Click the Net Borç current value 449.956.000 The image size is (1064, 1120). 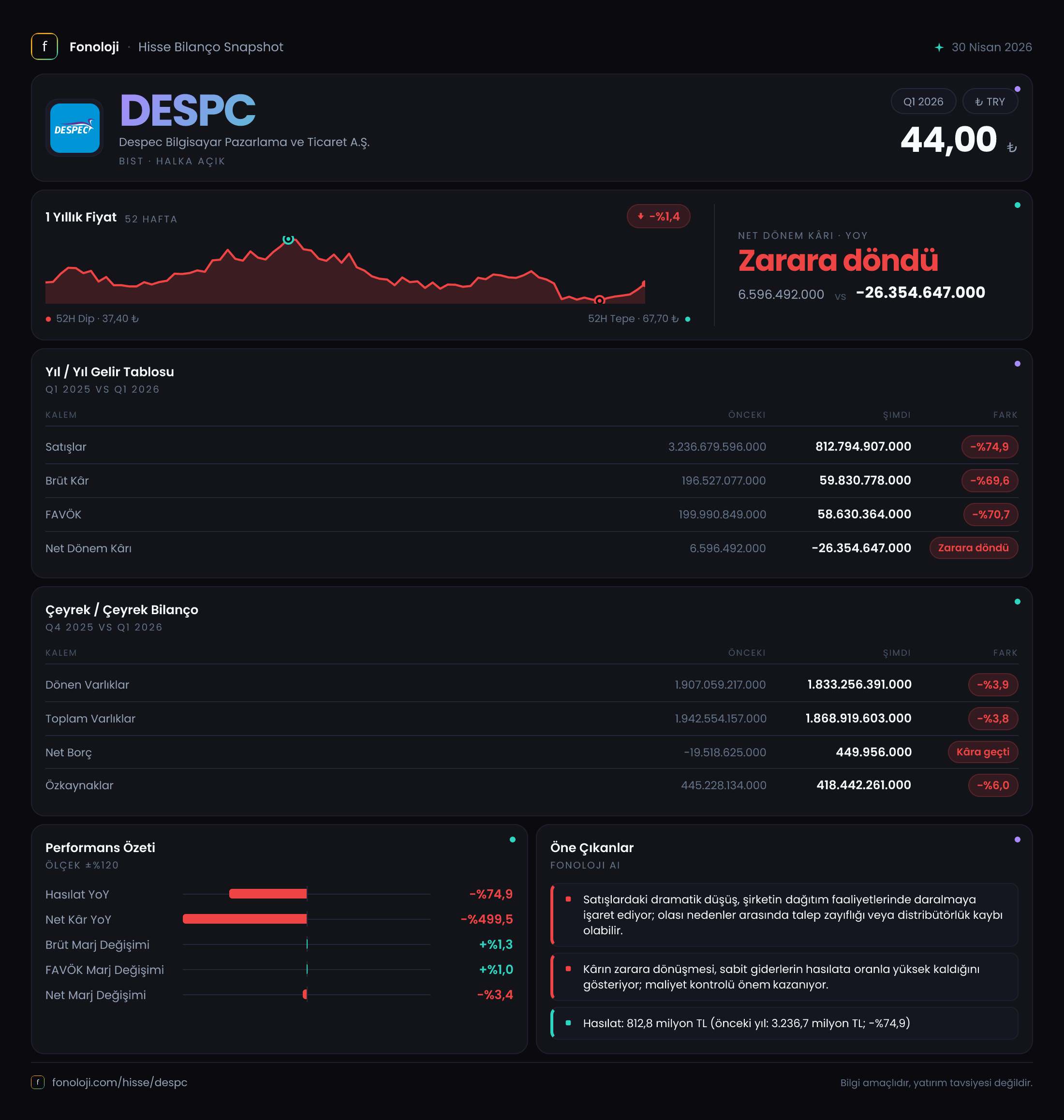tap(873, 752)
